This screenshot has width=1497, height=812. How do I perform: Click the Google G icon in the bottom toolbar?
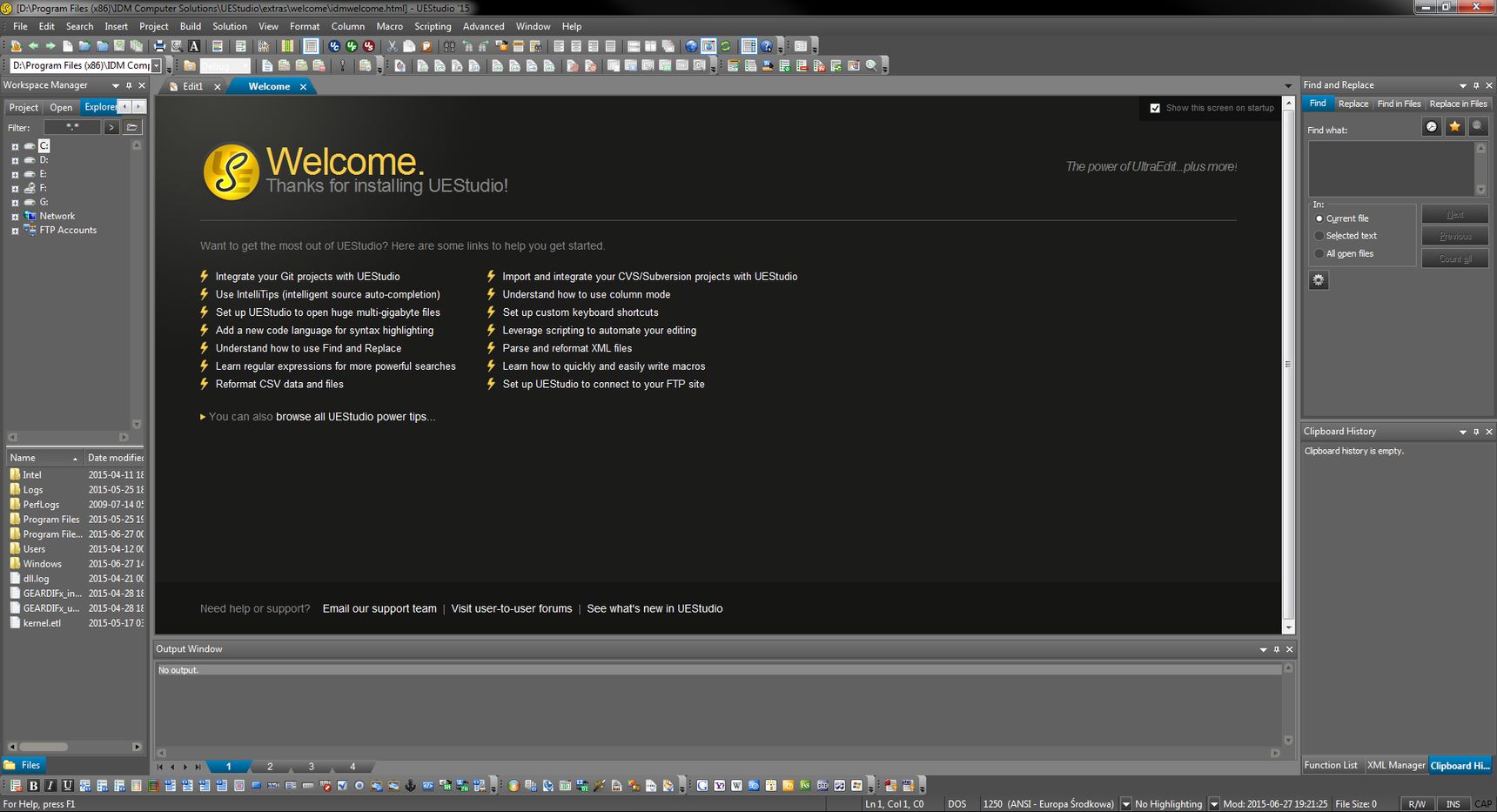pyautogui.click(x=702, y=786)
